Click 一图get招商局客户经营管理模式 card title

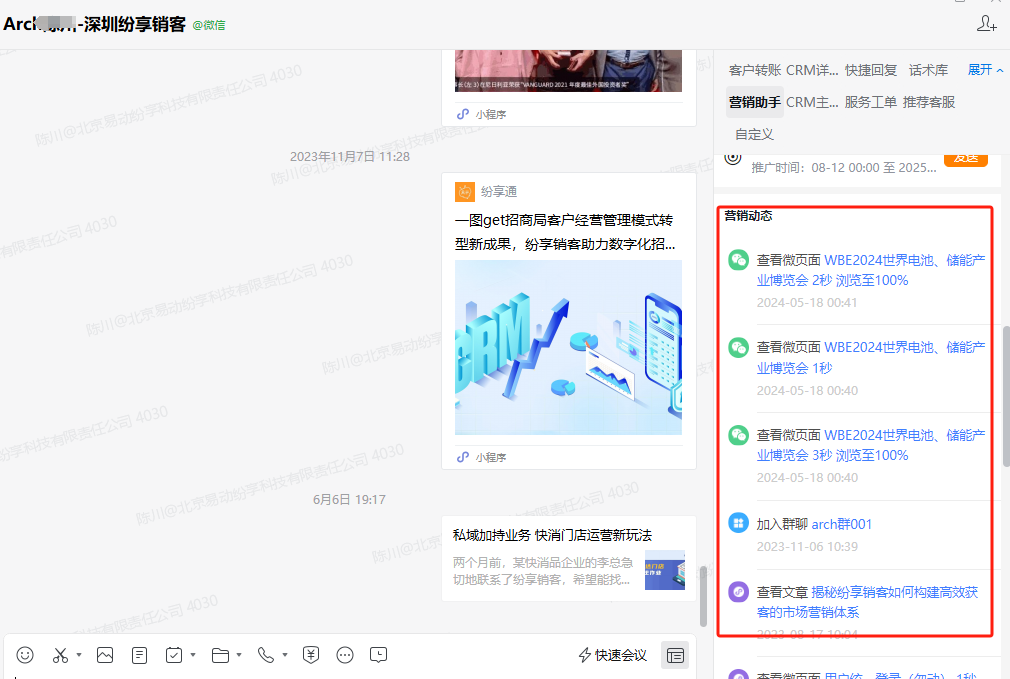click(565, 232)
